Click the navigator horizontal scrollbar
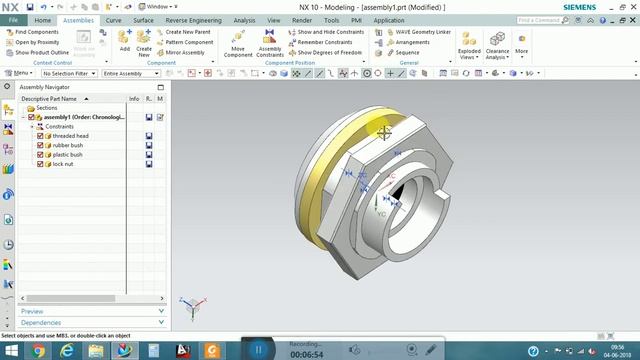Image resolution: width=640 pixels, height=360 pixels. 70,298
